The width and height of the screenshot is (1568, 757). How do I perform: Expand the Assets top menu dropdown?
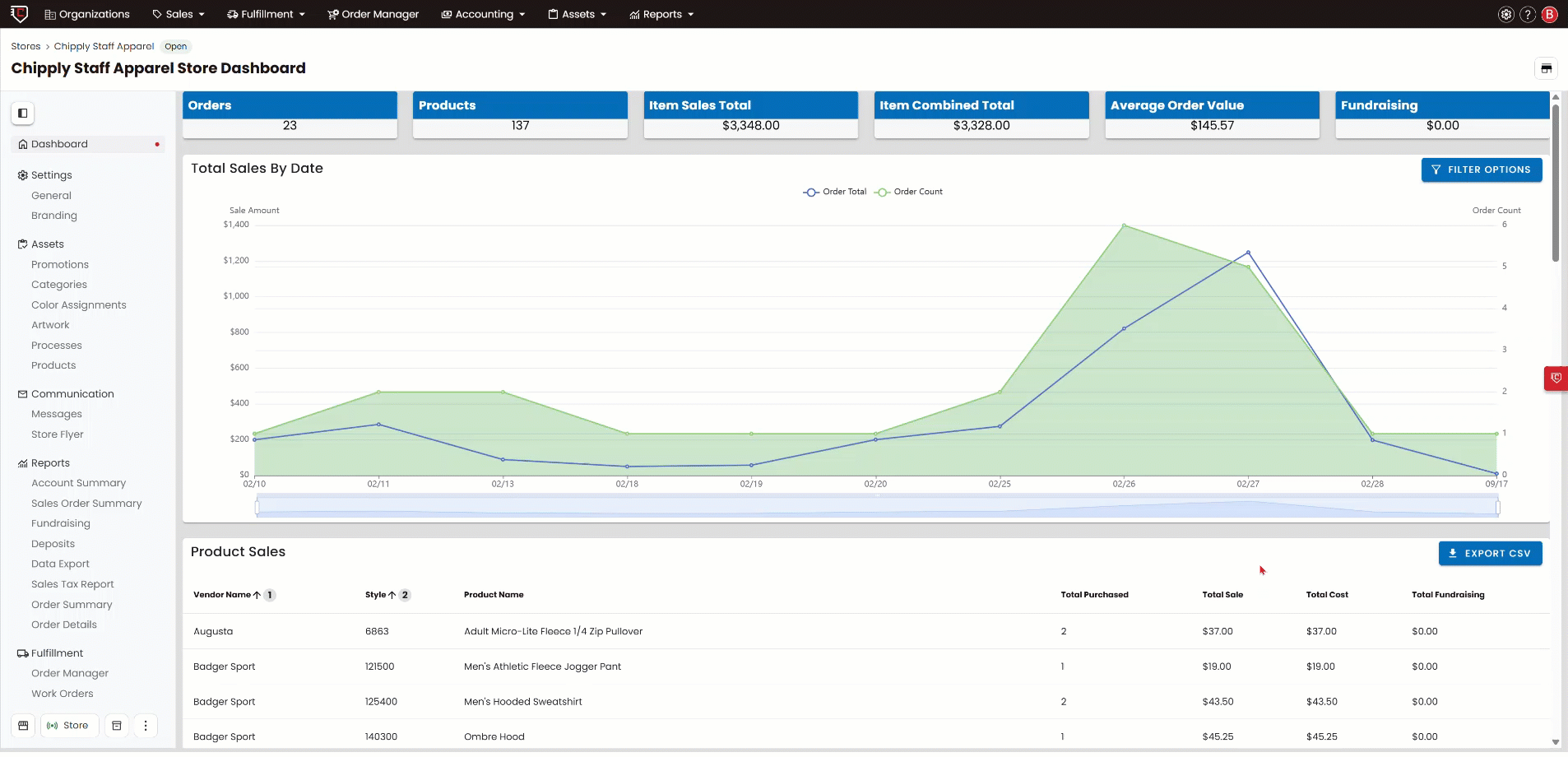pos(577,14)
